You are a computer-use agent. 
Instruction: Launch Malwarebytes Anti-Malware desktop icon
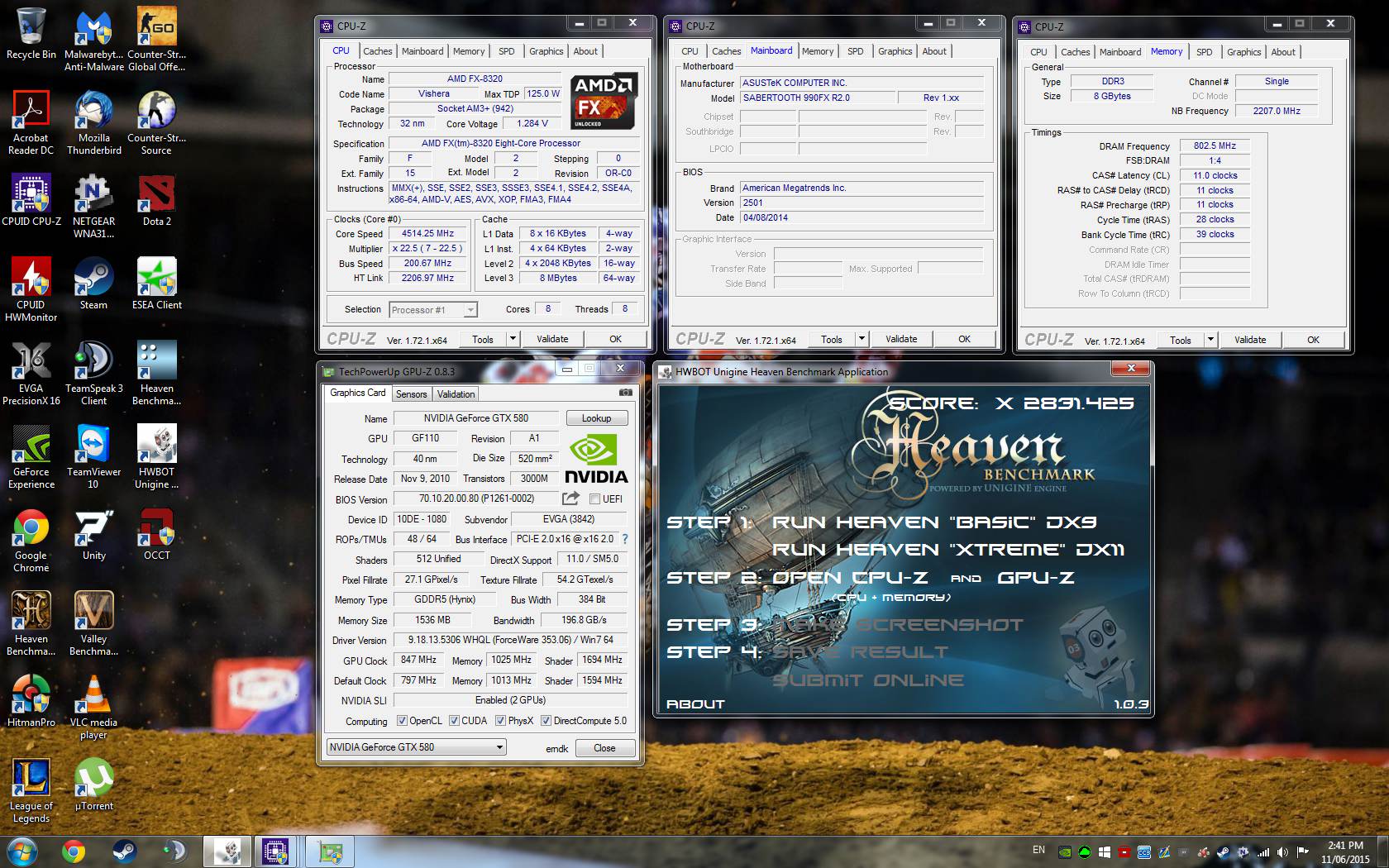coord(94,41)
